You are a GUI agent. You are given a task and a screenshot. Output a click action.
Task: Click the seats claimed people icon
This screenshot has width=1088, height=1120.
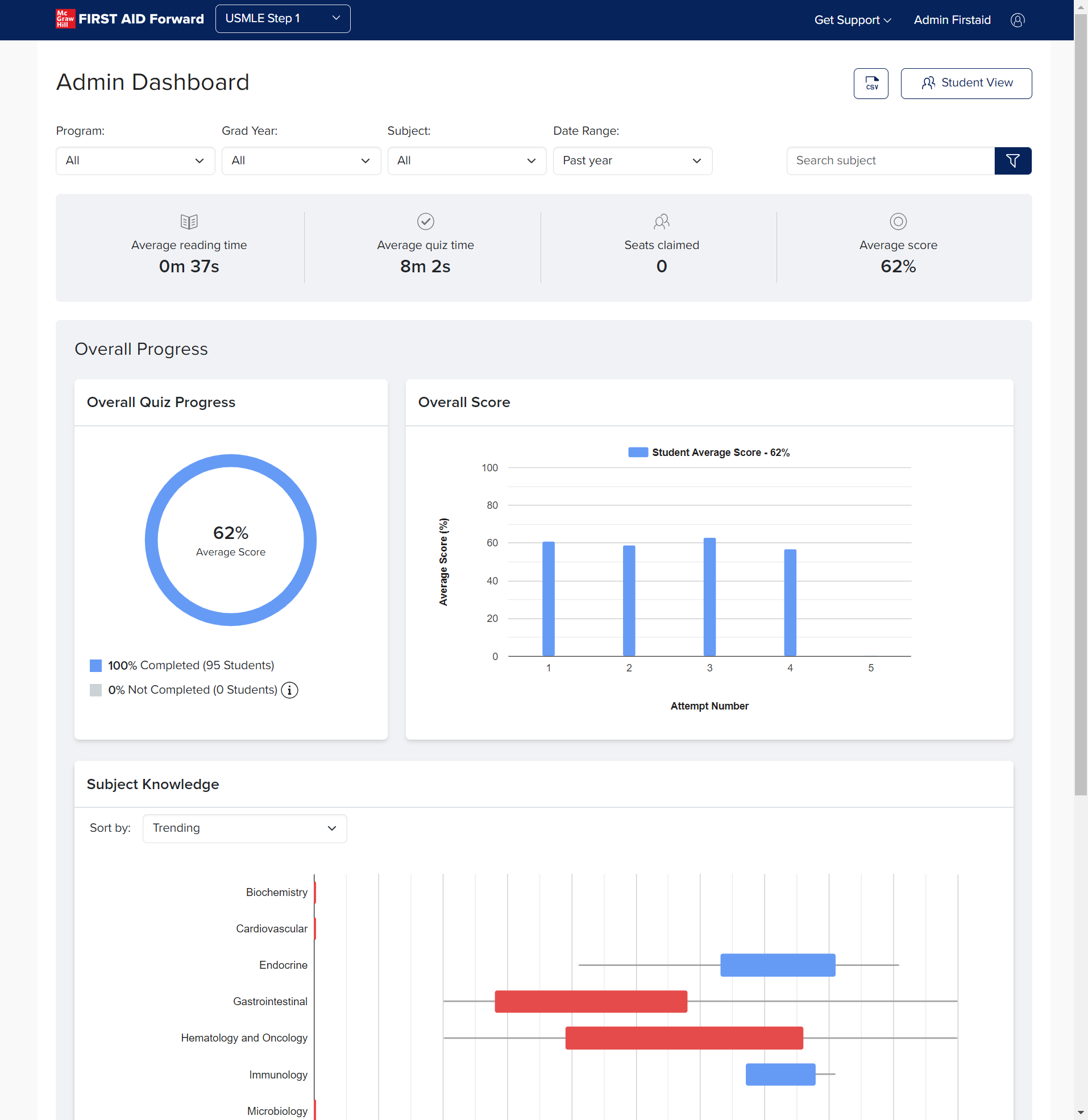click(x=661, y=221)
